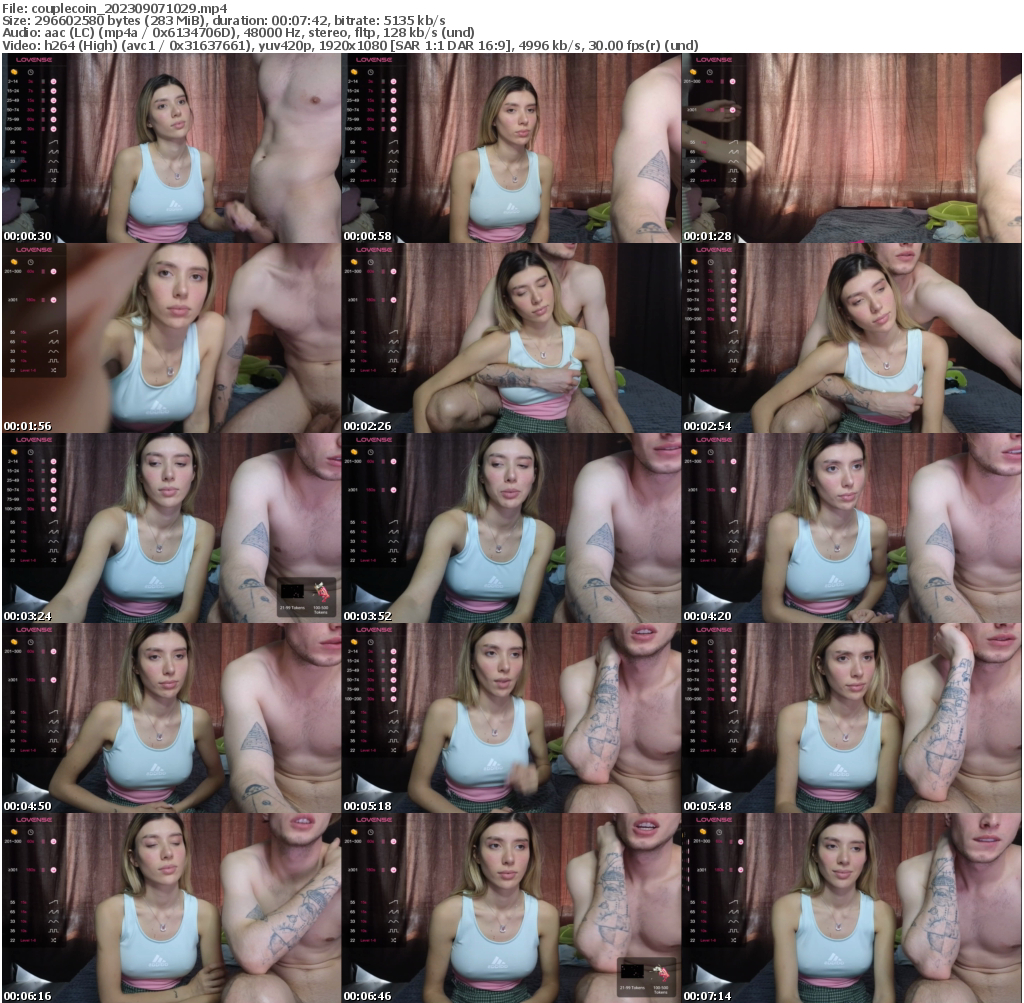Click the Lovense logo in the overlay menu

click(x=34, y=59)
